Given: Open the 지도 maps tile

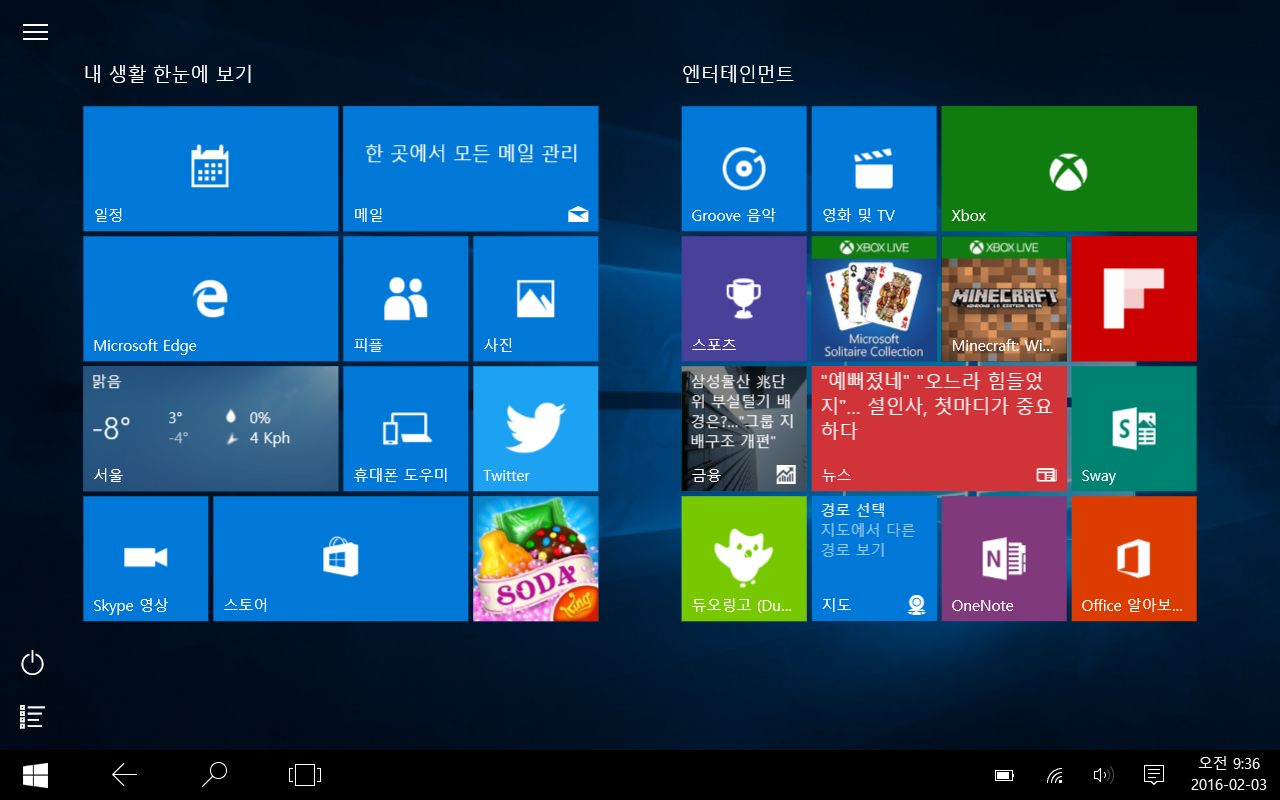Looking at the screenshot, I should pyautogui.click(x=874, y=558).
